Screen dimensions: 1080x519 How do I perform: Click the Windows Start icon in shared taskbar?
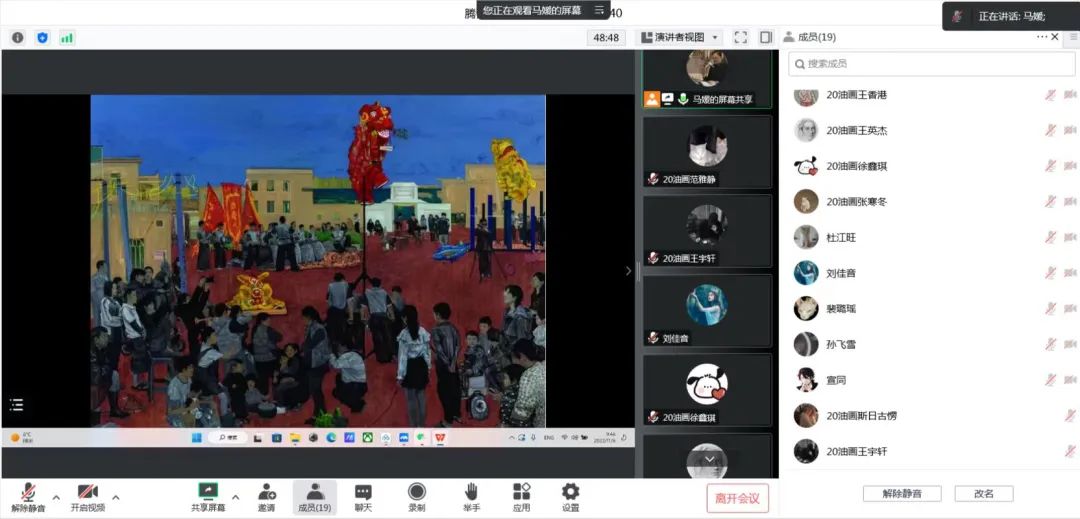[x=197, y=437]
